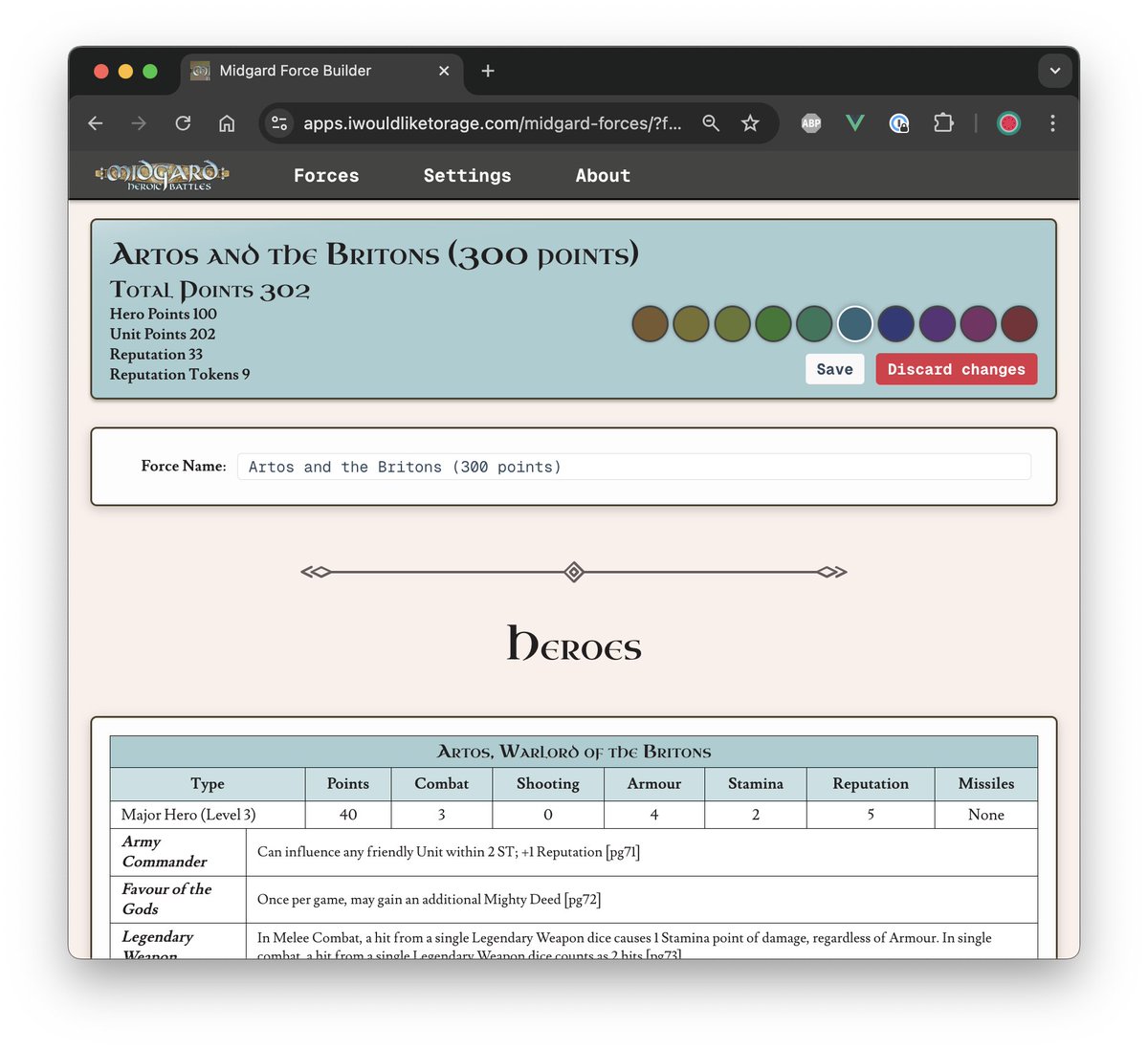Choose the selected steel-blue color swatch
Screen dimensions: 1148x1049
855,323
